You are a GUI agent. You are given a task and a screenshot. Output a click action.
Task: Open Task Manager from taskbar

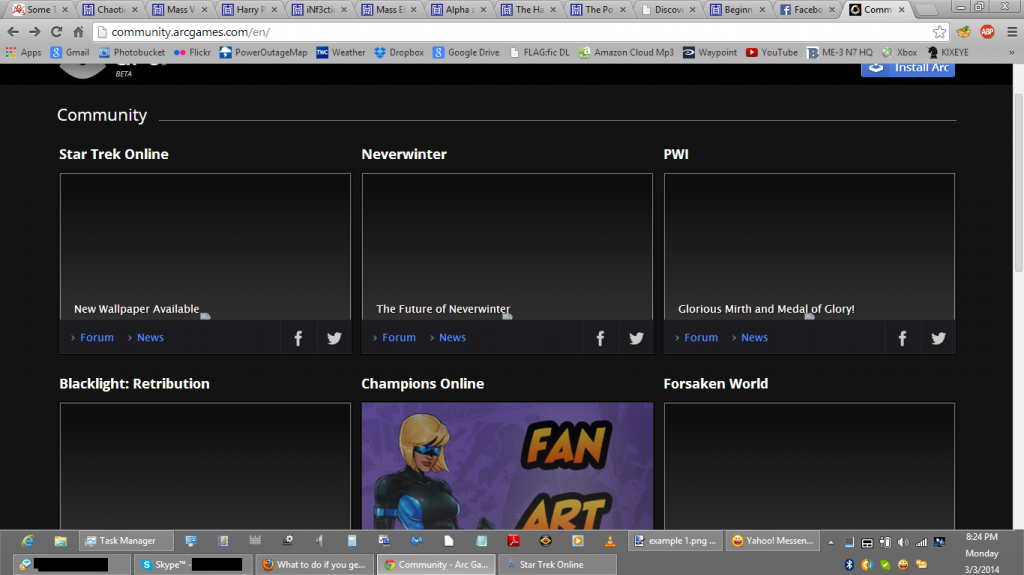coord(126,540)
